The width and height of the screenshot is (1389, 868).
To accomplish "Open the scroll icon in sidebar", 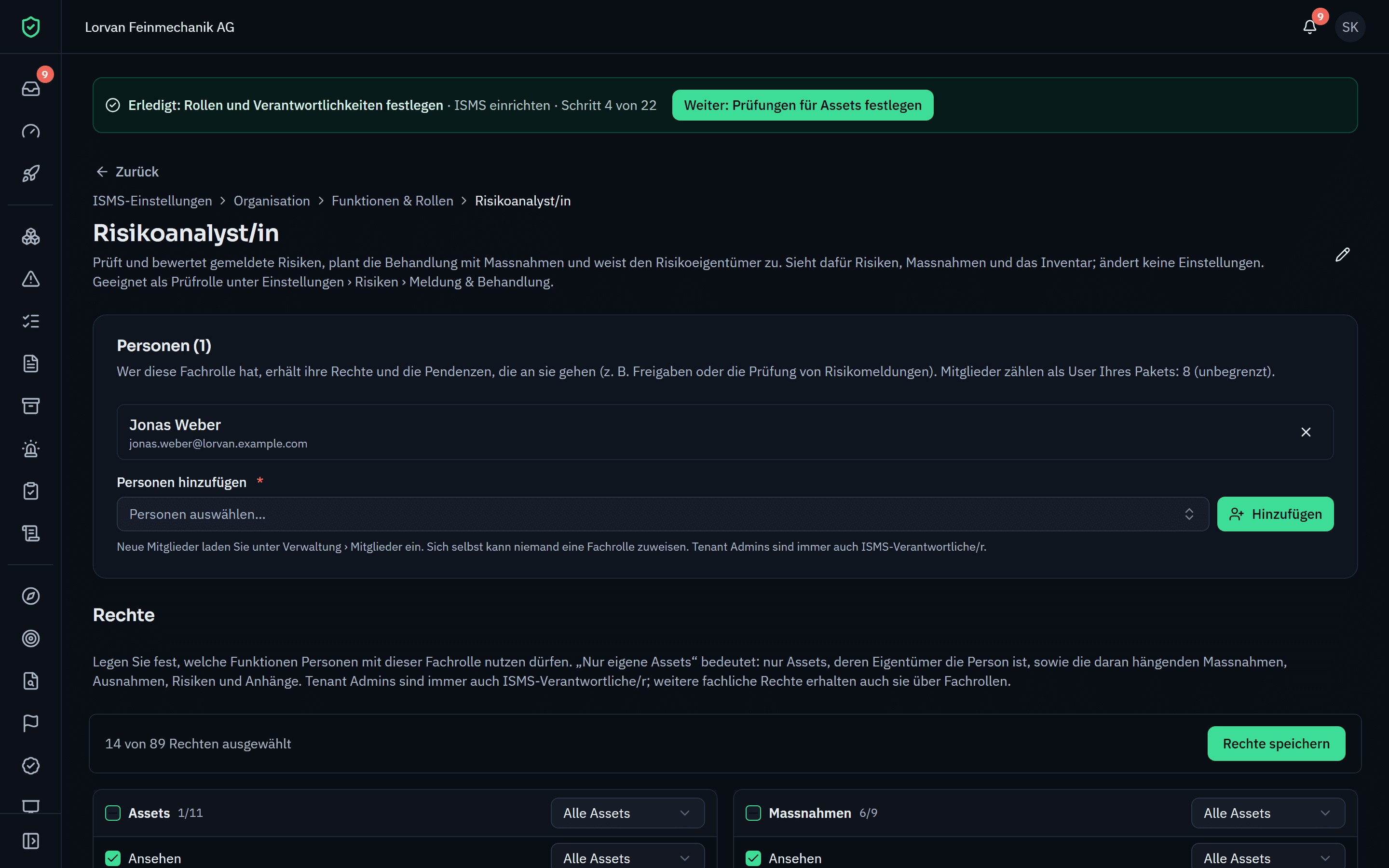I will point(30,534).
